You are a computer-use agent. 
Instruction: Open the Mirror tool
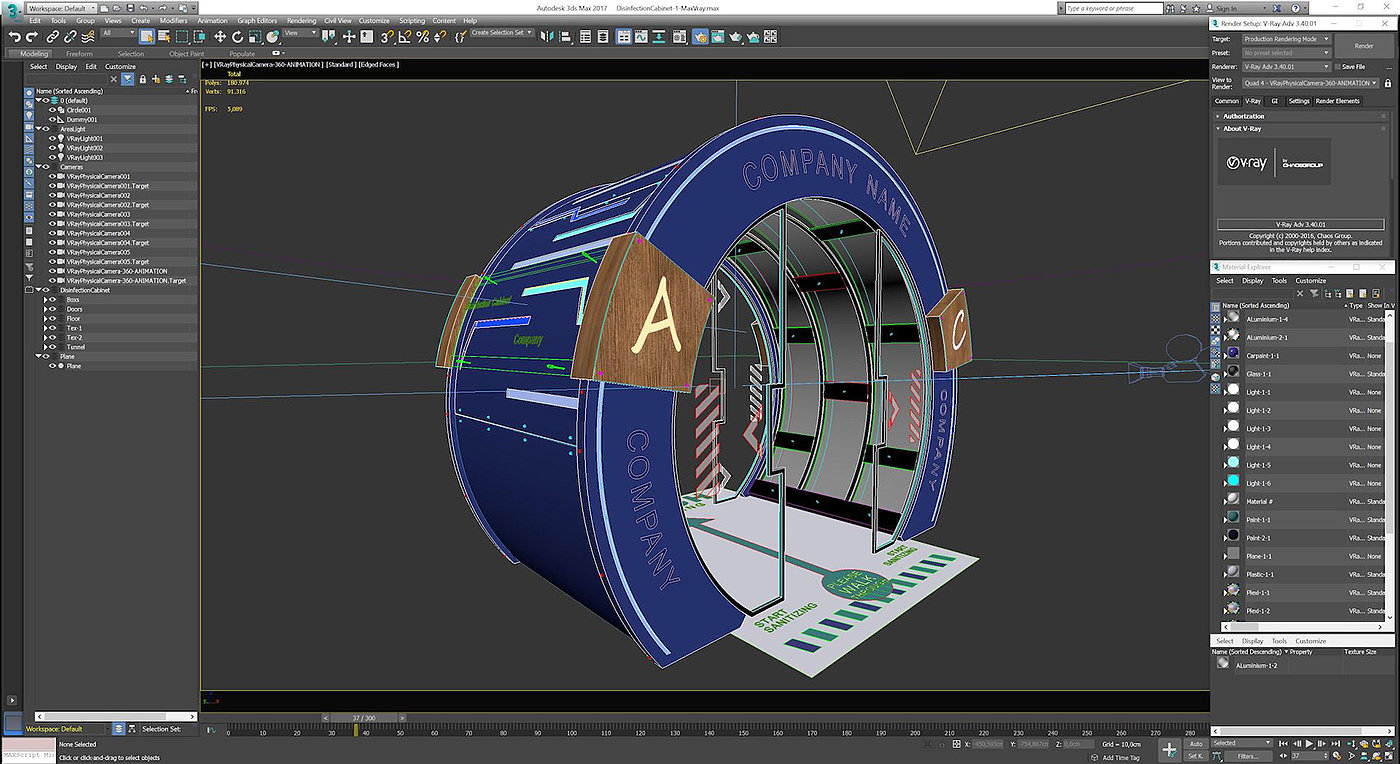(x=546, y=36)
